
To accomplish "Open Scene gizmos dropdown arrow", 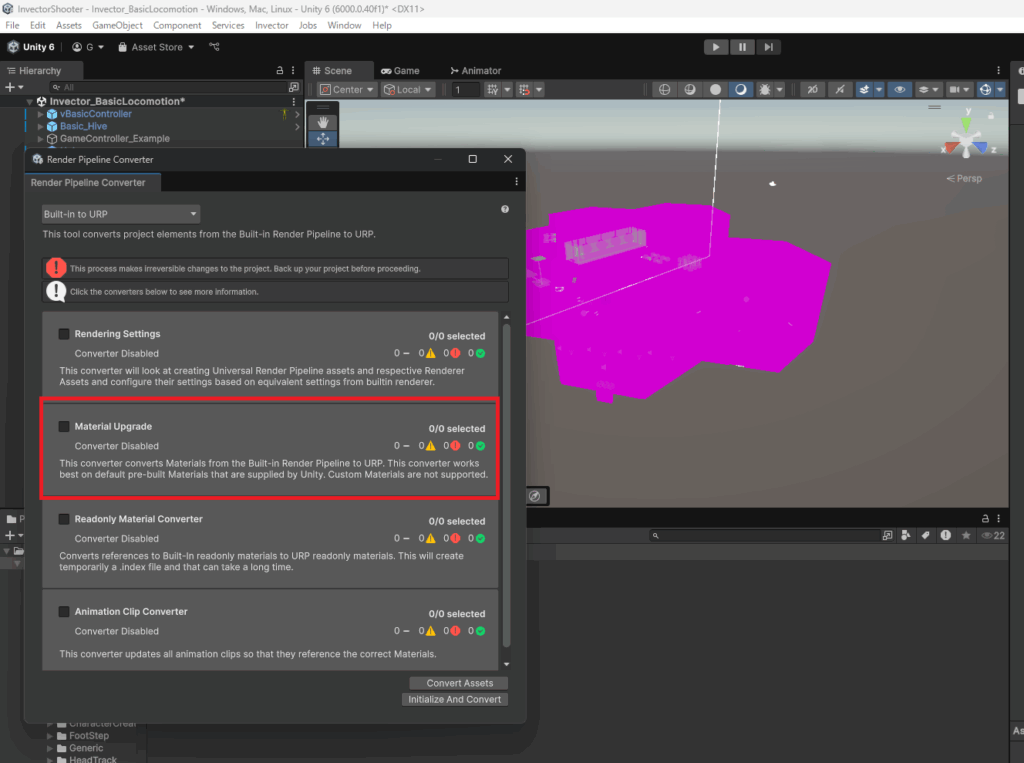I will point(1000,89).
